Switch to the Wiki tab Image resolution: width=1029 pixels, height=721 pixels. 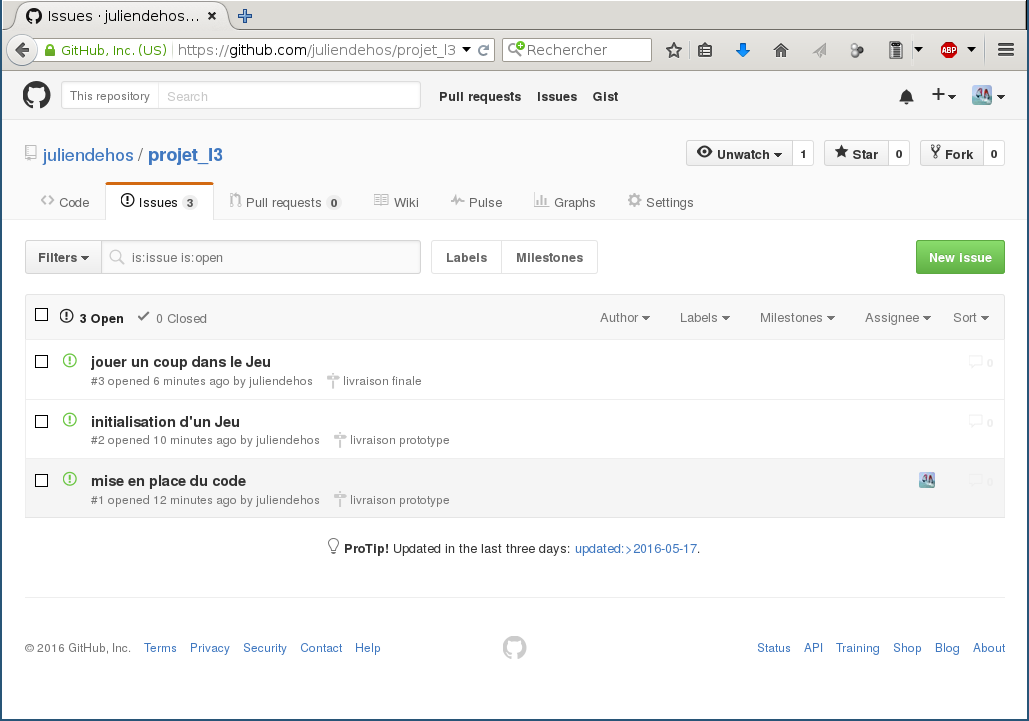[x=396, y=202]
